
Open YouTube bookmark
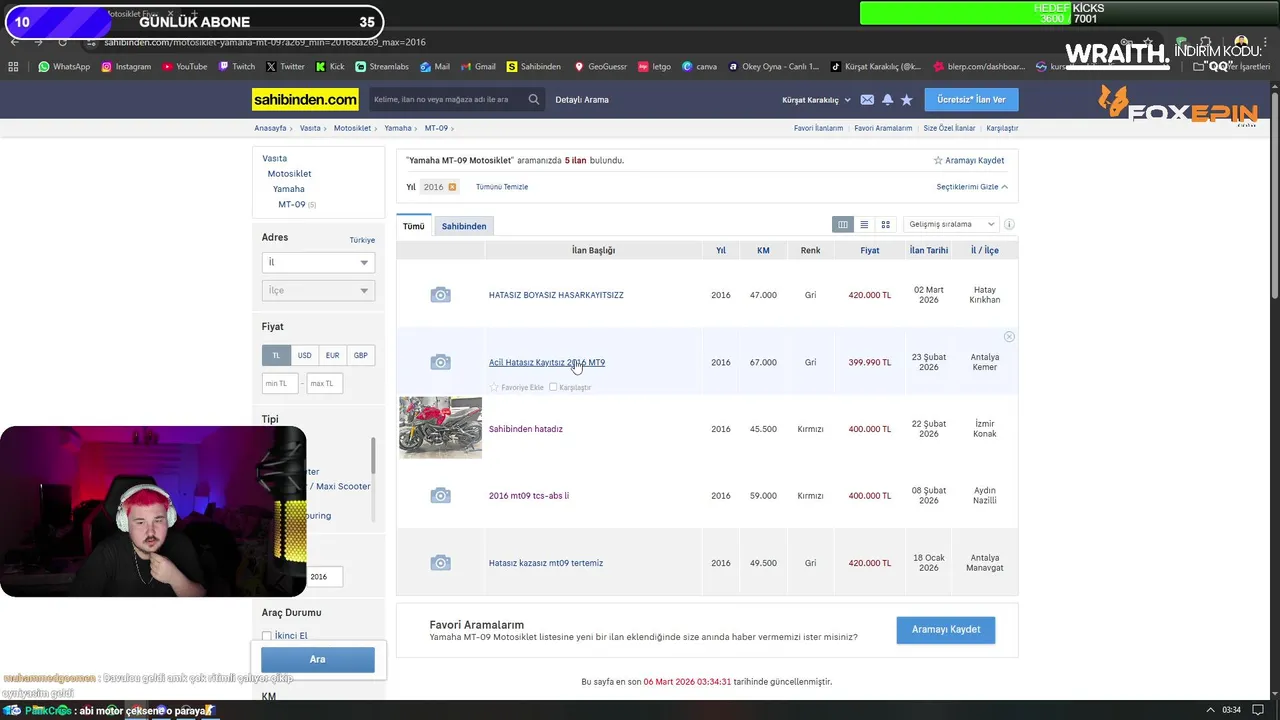point(184,67)
